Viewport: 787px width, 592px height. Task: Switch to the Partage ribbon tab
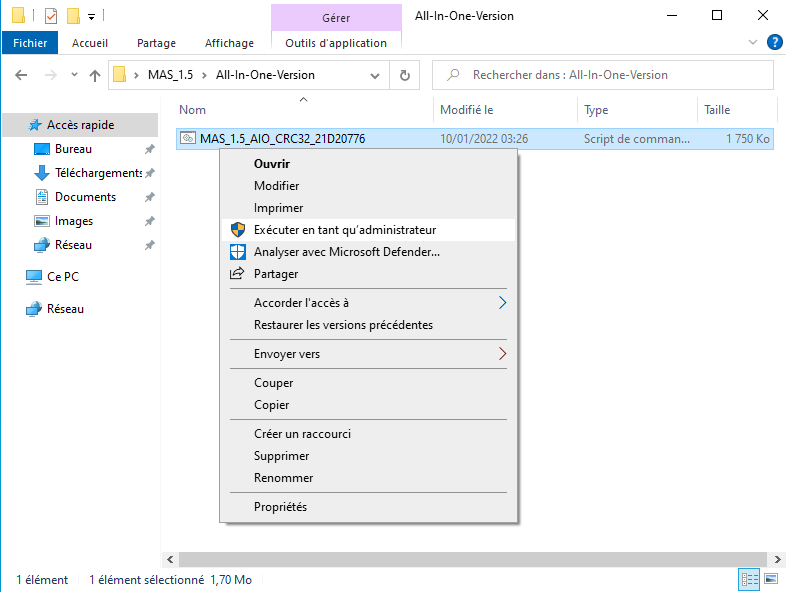pos(156,43)
